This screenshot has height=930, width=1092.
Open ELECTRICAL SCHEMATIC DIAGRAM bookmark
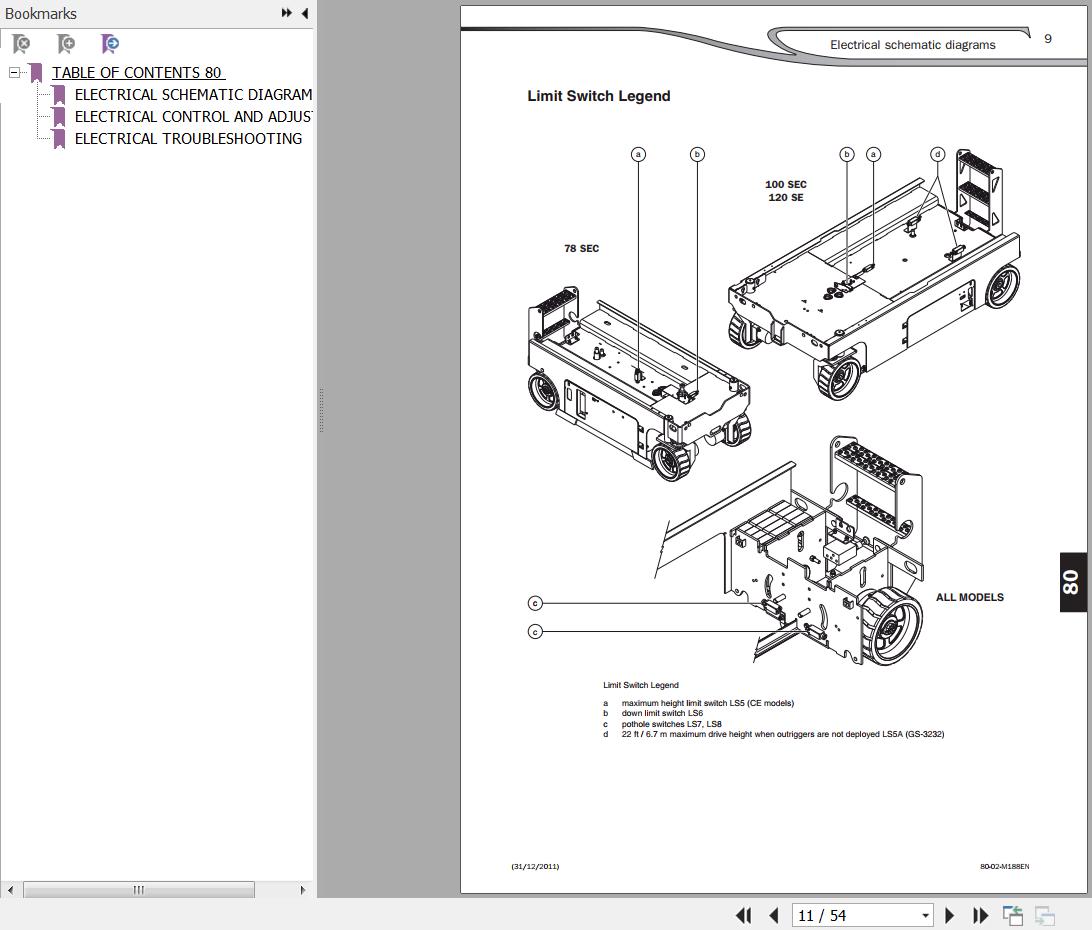pyautogui.click(x=194, y=95)
